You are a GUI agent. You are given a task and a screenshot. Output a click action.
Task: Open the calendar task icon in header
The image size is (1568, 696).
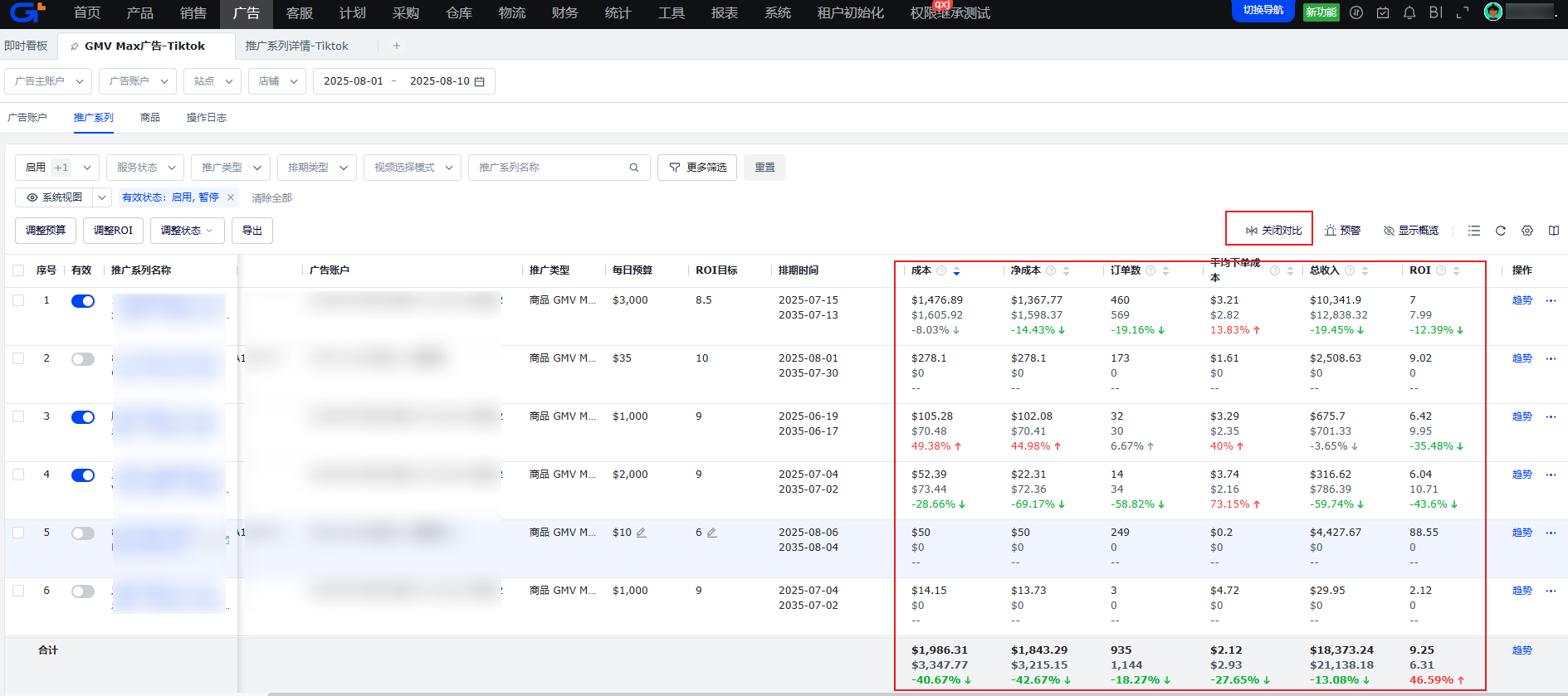pos(1383,12)
